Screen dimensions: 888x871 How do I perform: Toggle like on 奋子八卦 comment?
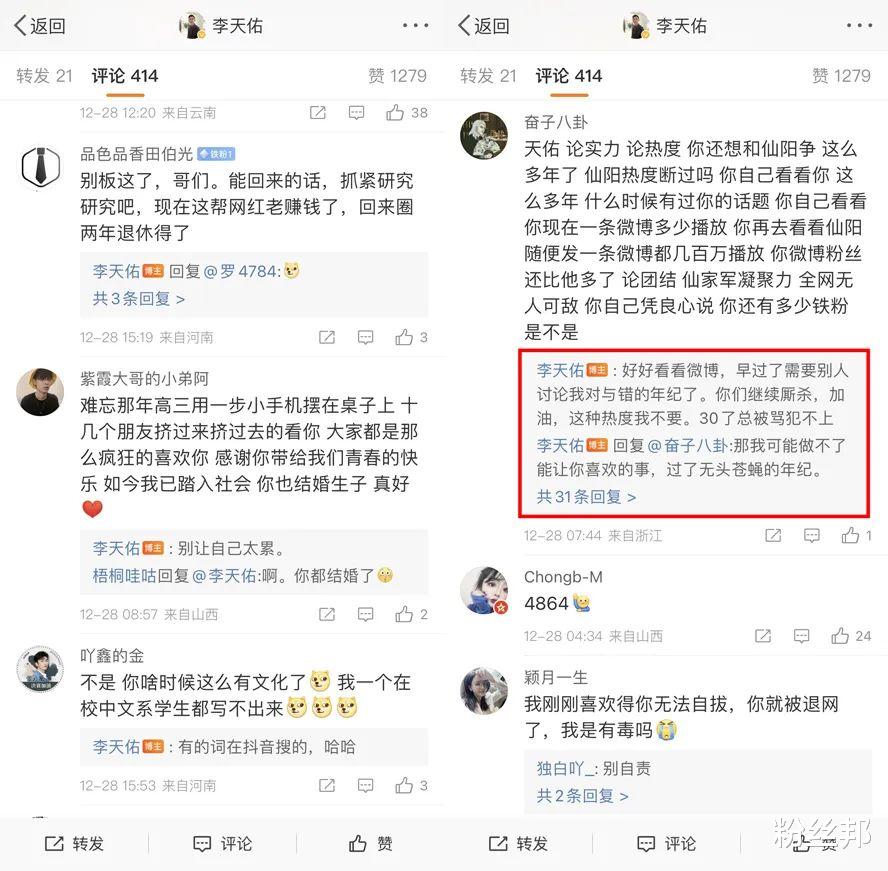(850, 535)
